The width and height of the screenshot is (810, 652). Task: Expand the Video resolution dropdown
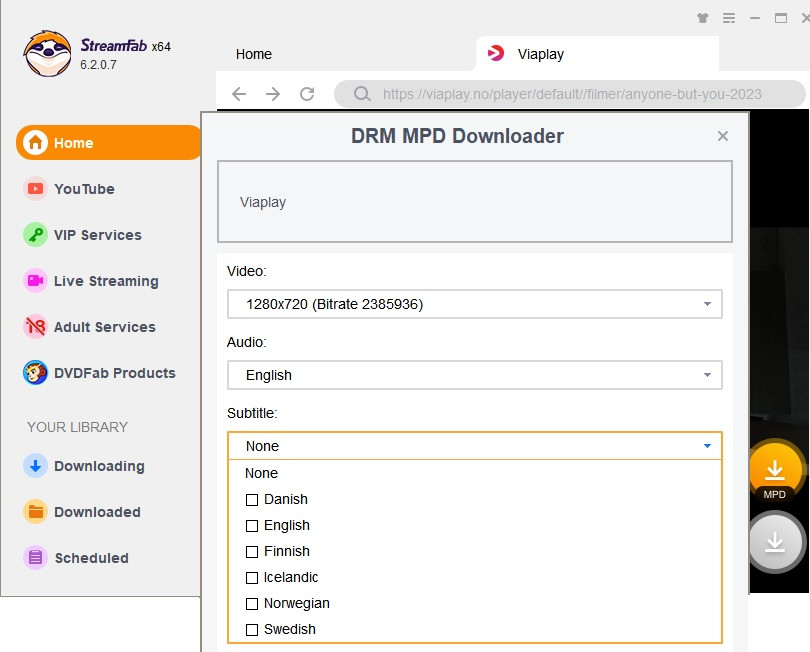pyautogui.click(x=474, y=304)
